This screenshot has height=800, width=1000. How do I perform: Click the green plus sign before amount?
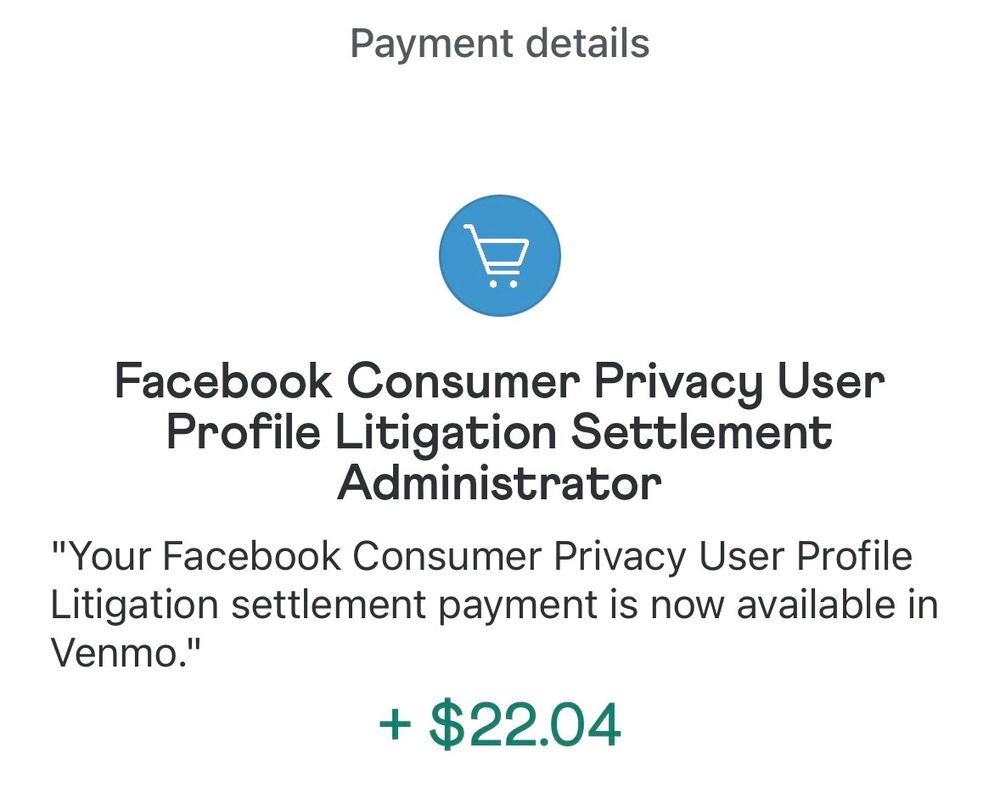[396, 725]
